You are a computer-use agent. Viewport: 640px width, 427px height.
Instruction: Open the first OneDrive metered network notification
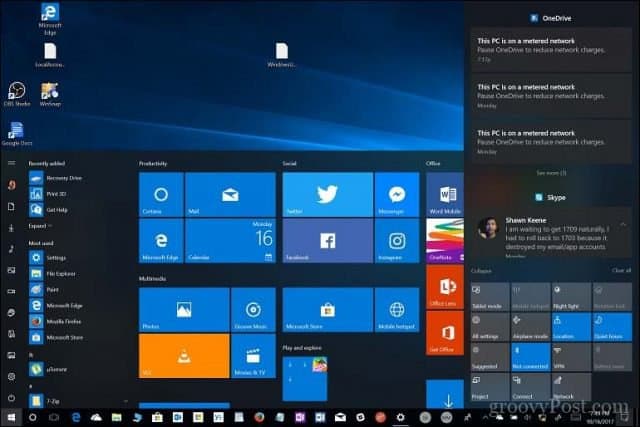click(x=551, y=50)
